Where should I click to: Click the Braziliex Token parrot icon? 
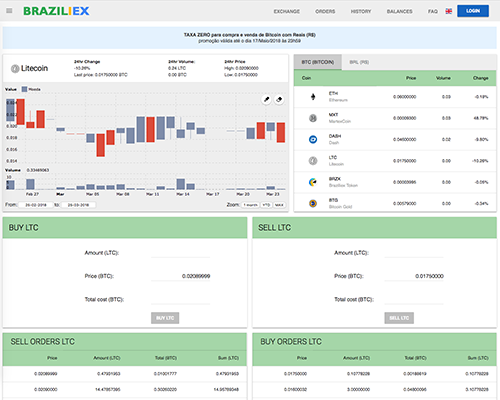pyautogui.click(x=313, y=182)
